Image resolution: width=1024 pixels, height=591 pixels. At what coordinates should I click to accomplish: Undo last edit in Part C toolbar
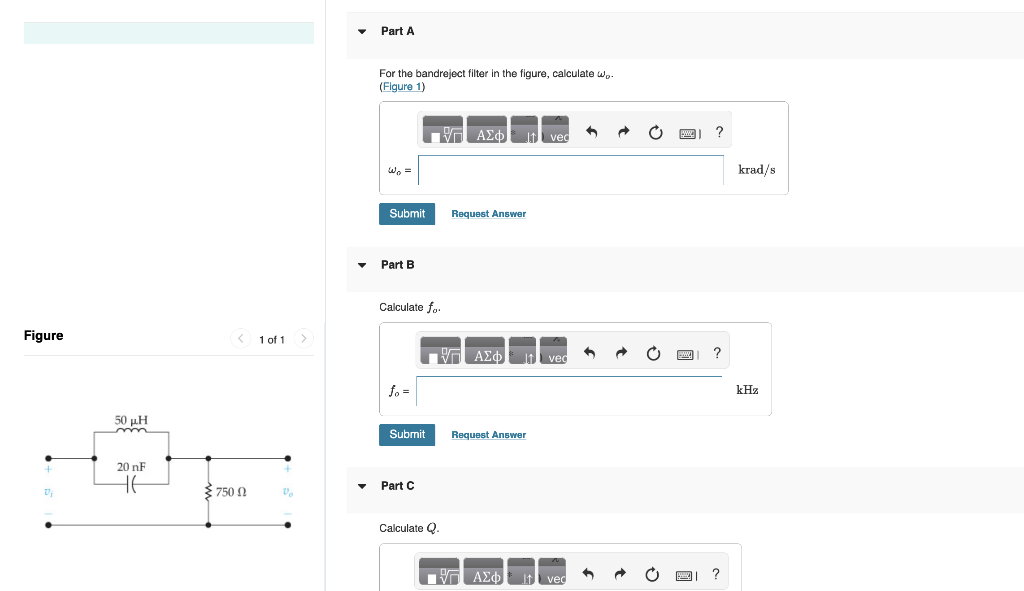click(x=588, y=574)
